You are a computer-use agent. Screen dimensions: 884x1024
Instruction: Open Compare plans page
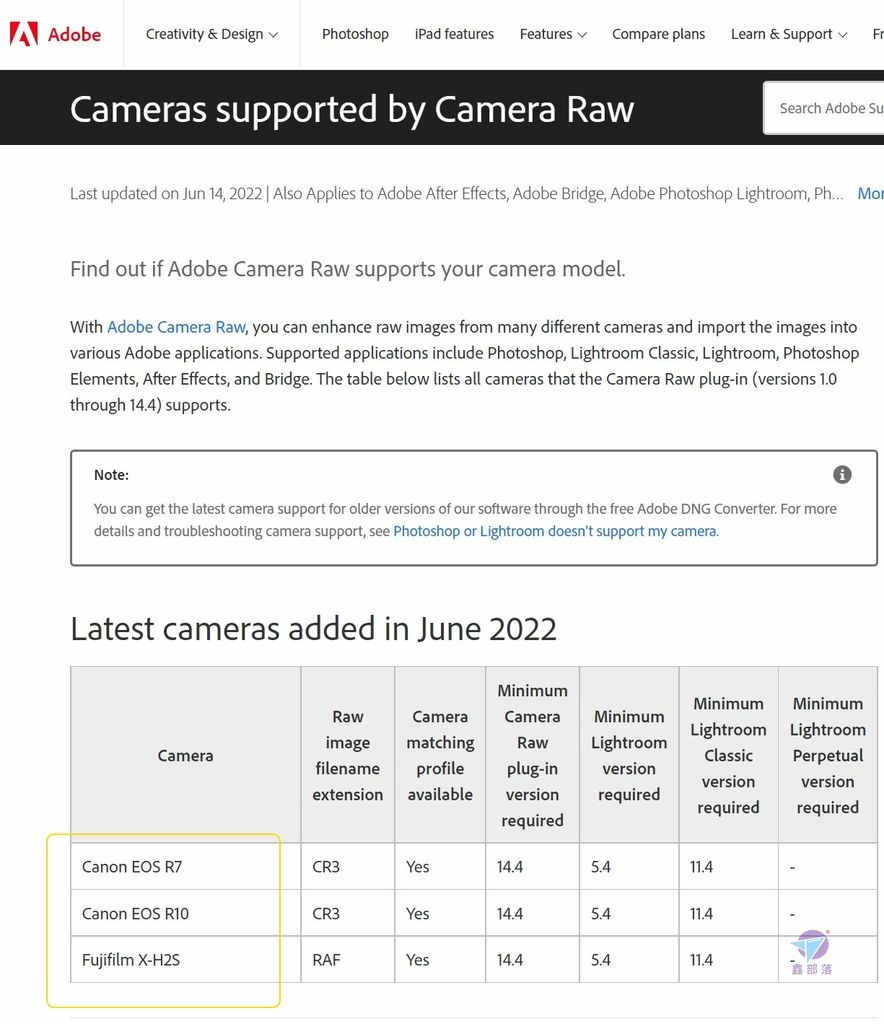(658, 34)
